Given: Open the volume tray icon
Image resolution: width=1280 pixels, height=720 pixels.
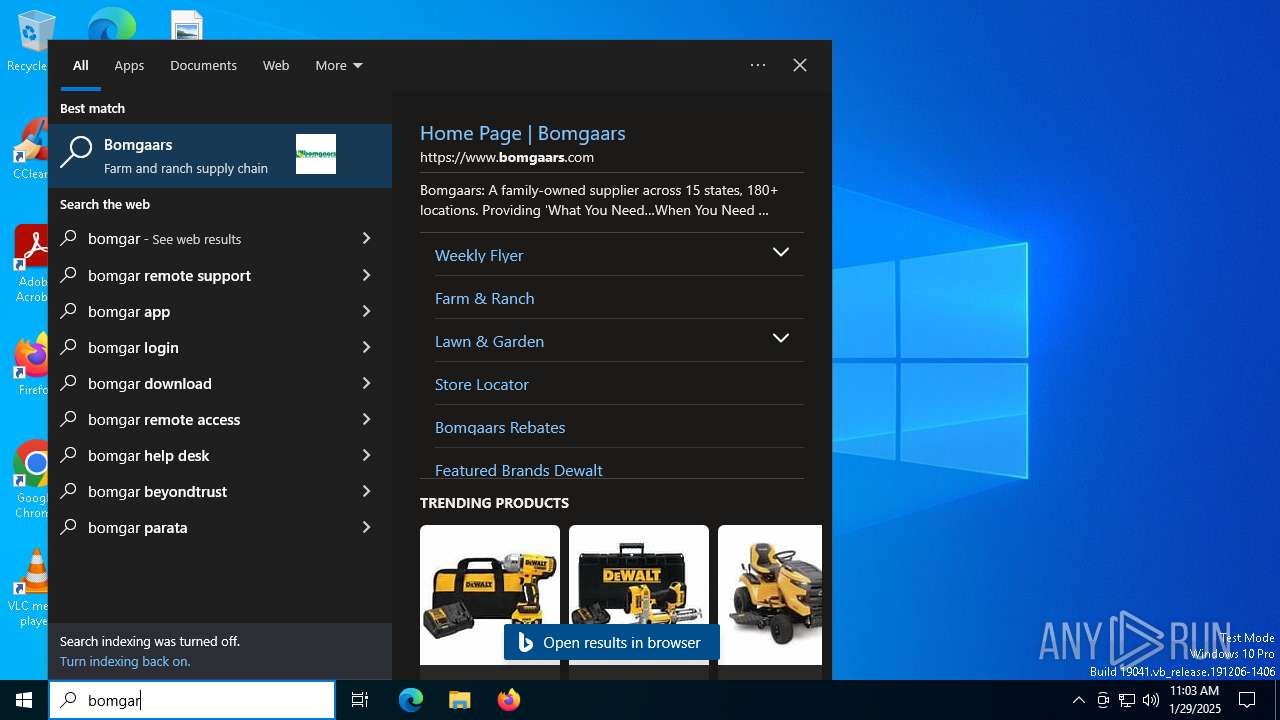Looking at the screenshot, I should pyautogui.click(x=1151, y=700).
